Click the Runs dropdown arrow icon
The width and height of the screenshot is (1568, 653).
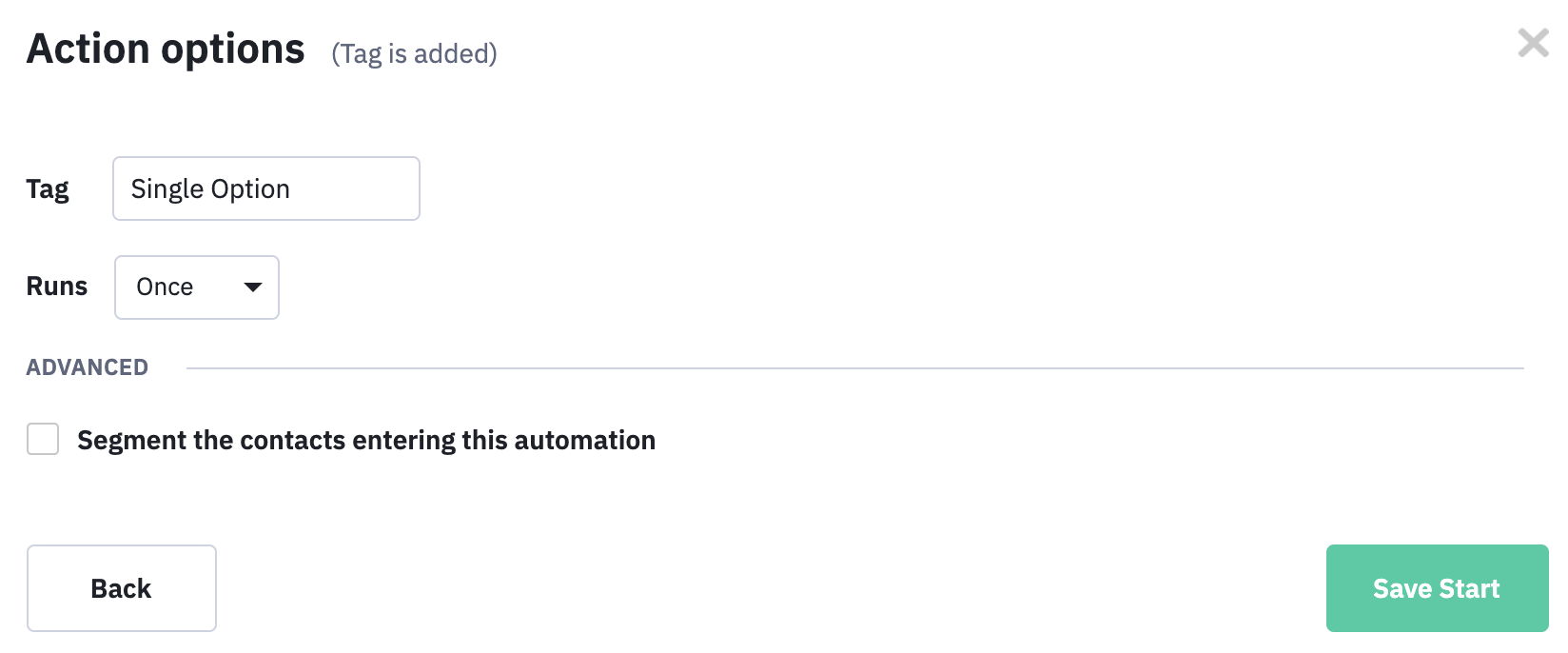pyautogui.click(x=253, y=287)
